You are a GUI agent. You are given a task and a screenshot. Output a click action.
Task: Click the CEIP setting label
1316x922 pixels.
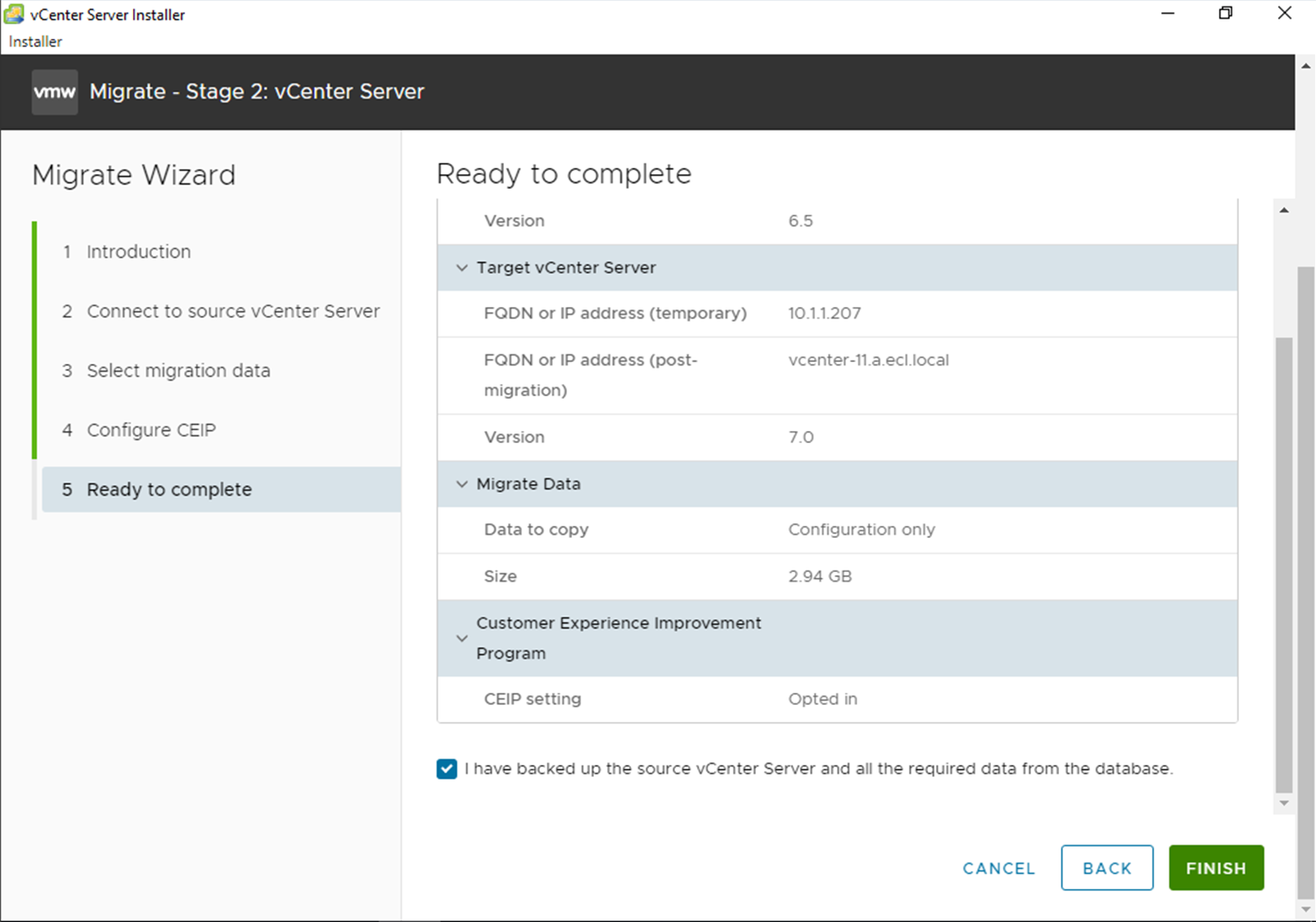[532, 699]
